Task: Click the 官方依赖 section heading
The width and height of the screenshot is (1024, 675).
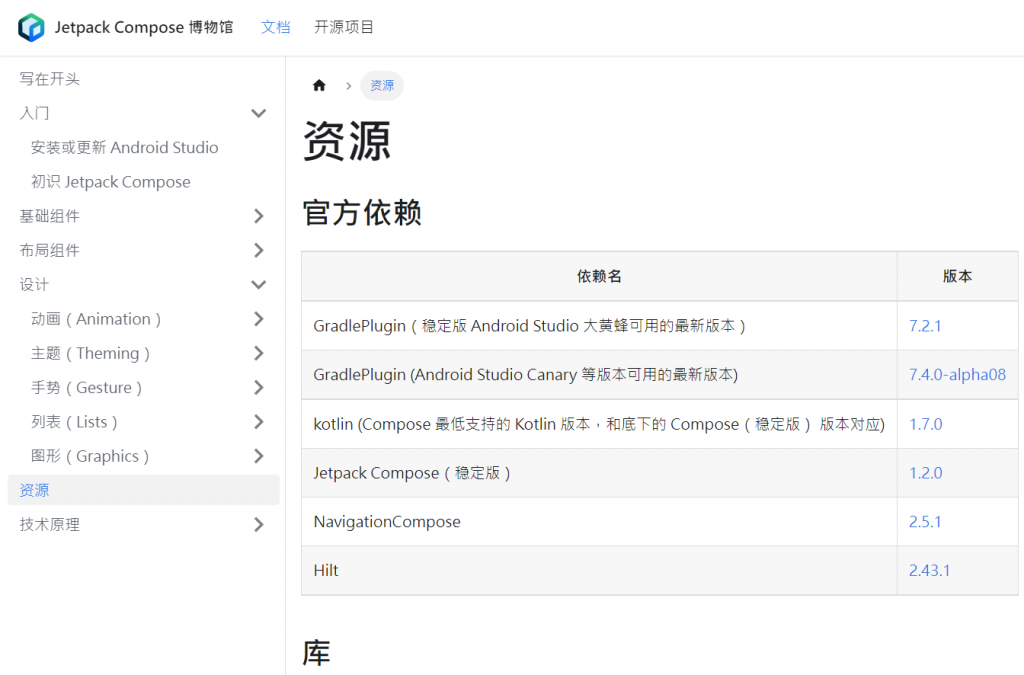Action: [x=362, y=213]
